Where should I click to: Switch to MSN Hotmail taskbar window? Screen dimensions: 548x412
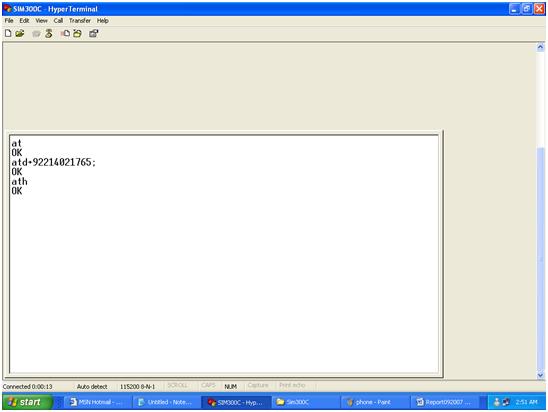click(97, 402)
